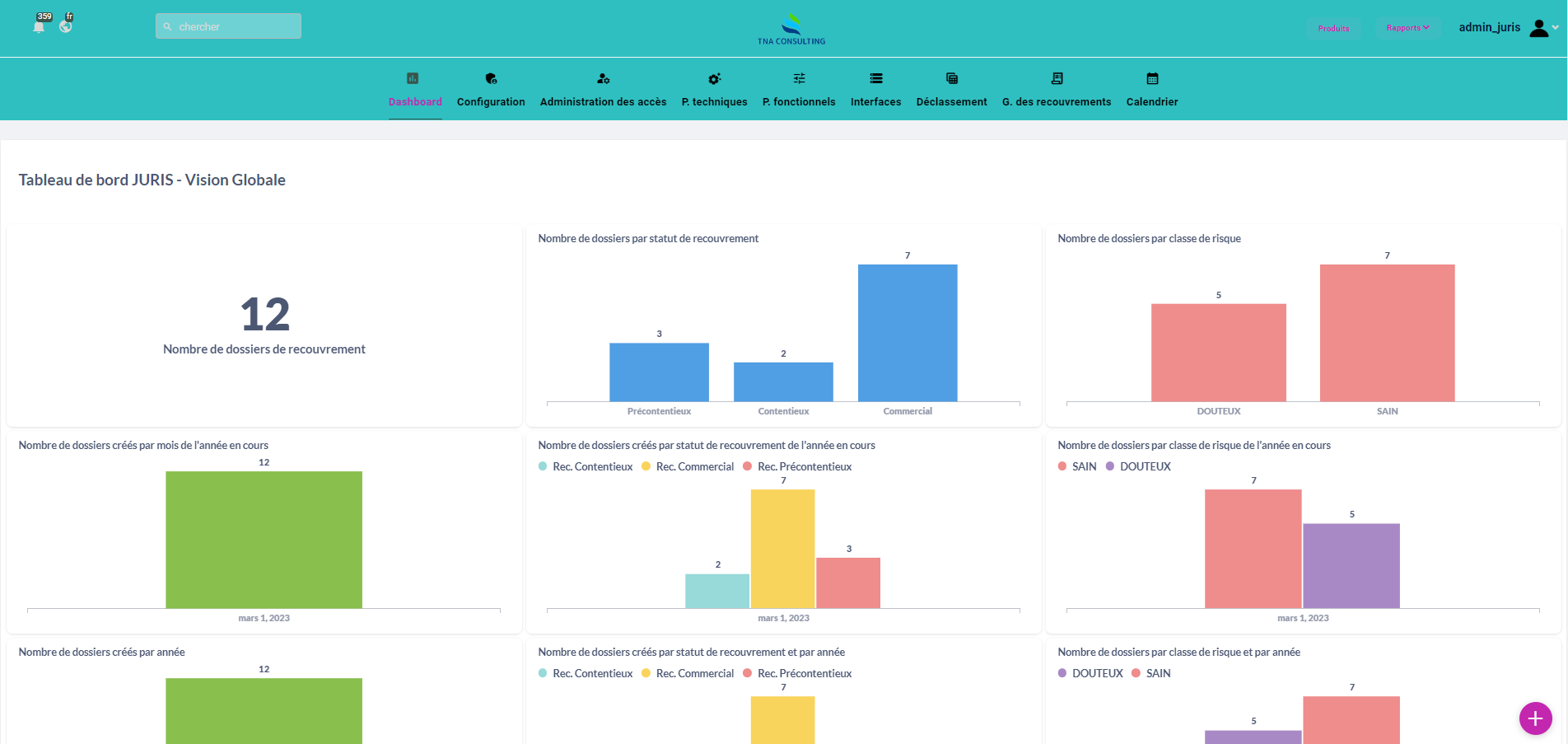1568x744 pixels.
Task: Click the P. fonctionnels sliders icon
Action: click(x=799, y=78)
